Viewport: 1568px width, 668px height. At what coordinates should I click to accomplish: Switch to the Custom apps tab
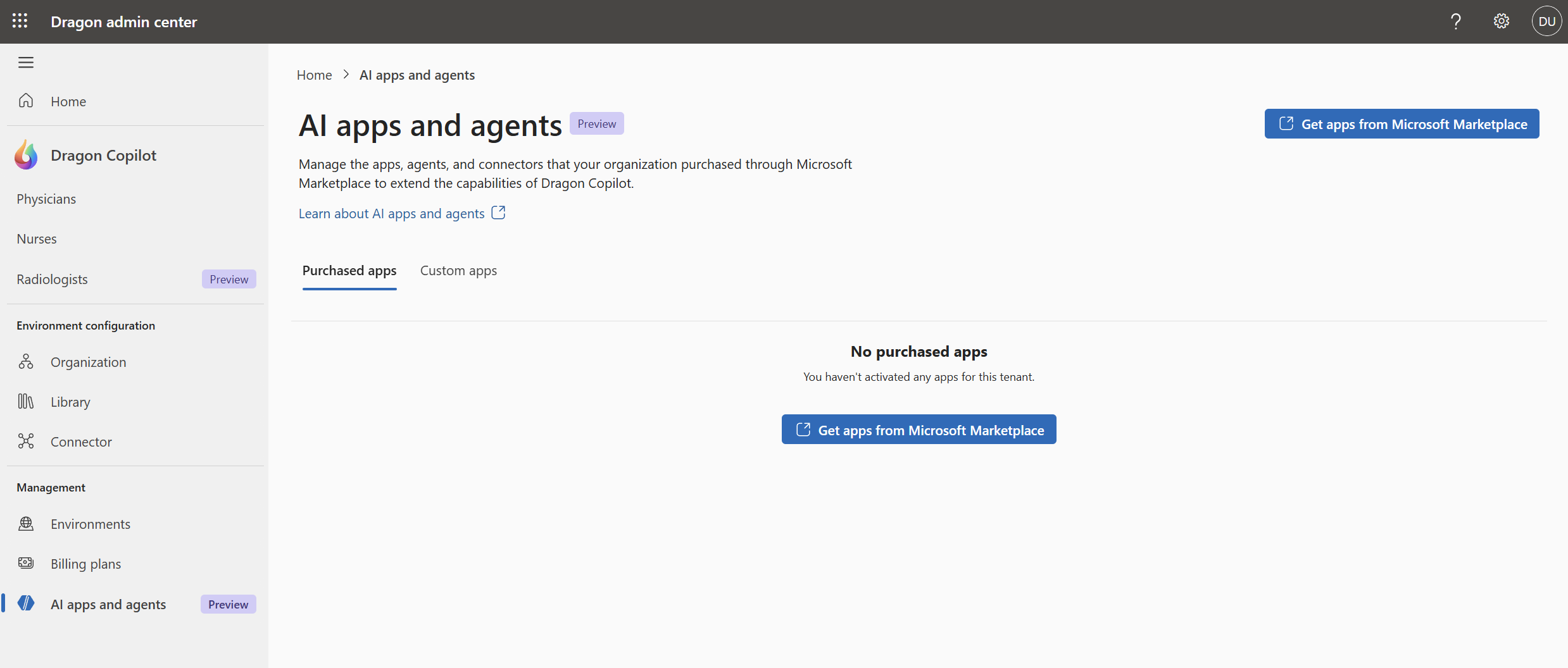pyautogui.click(x=458, y=271)
